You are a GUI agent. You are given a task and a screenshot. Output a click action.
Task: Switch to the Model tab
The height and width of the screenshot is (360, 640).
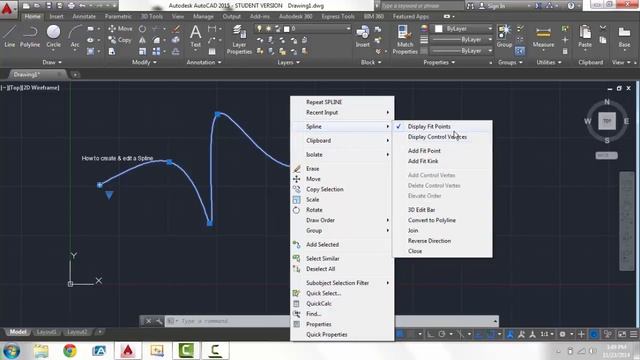tap(18, 332)
